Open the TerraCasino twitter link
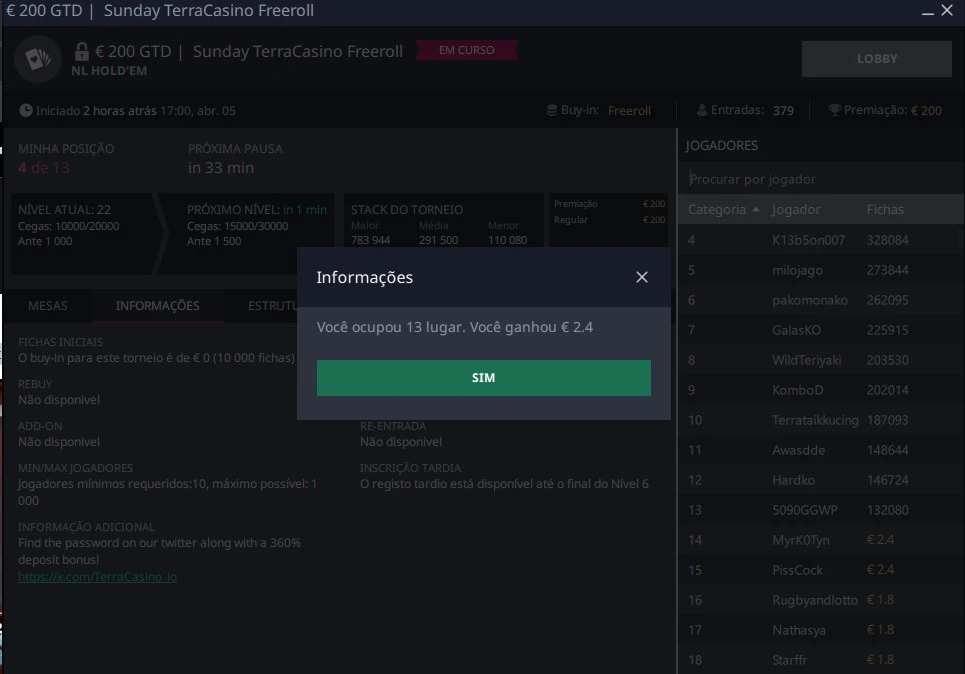This screenshot has height=674, width=965. pos(97,576)
